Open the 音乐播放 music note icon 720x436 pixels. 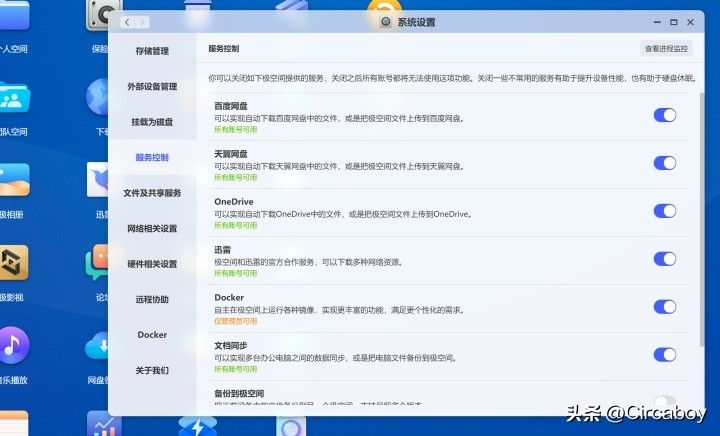(x=14, y=345)
